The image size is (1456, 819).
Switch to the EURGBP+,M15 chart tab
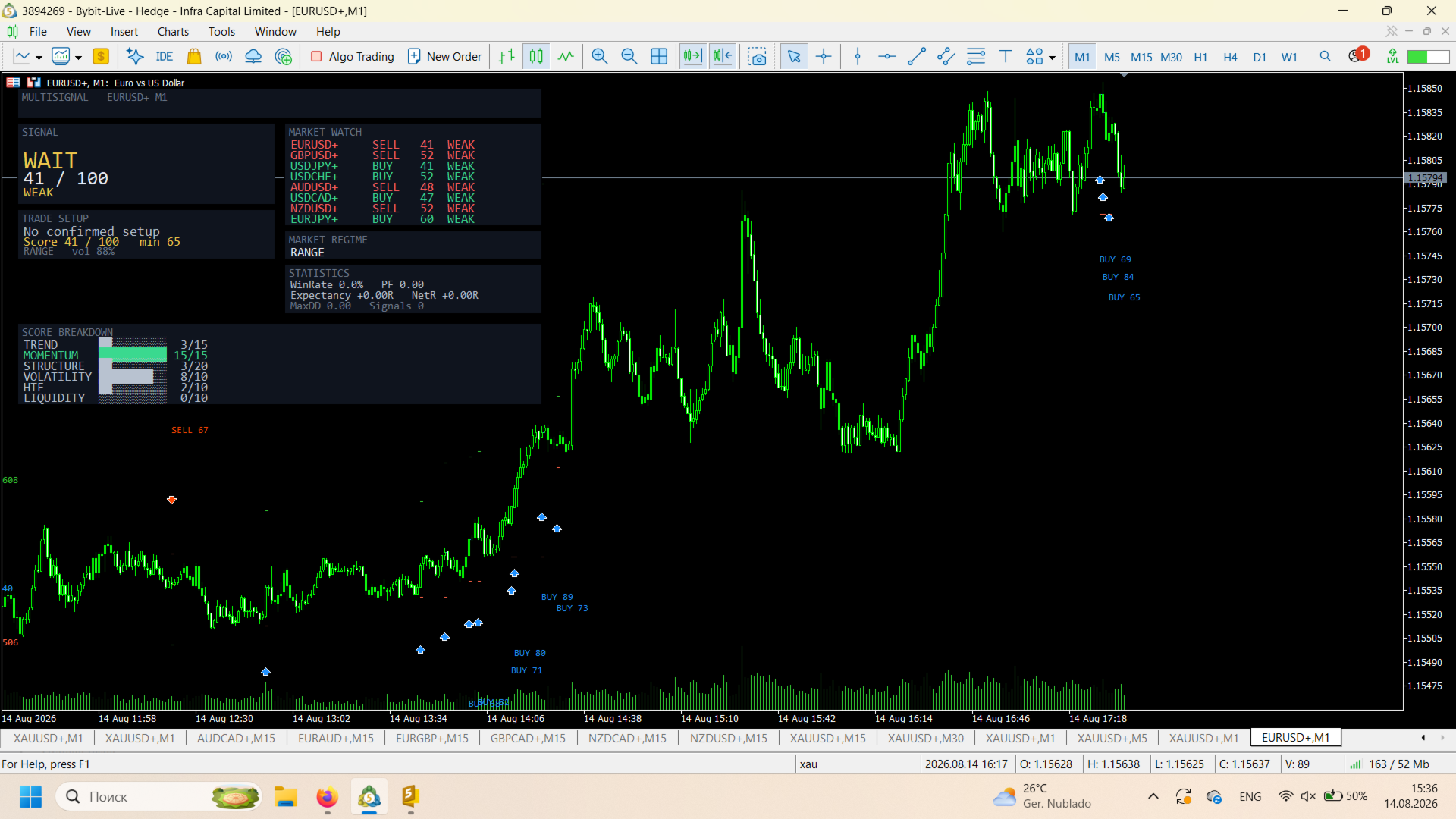click(x=432, y=738)
